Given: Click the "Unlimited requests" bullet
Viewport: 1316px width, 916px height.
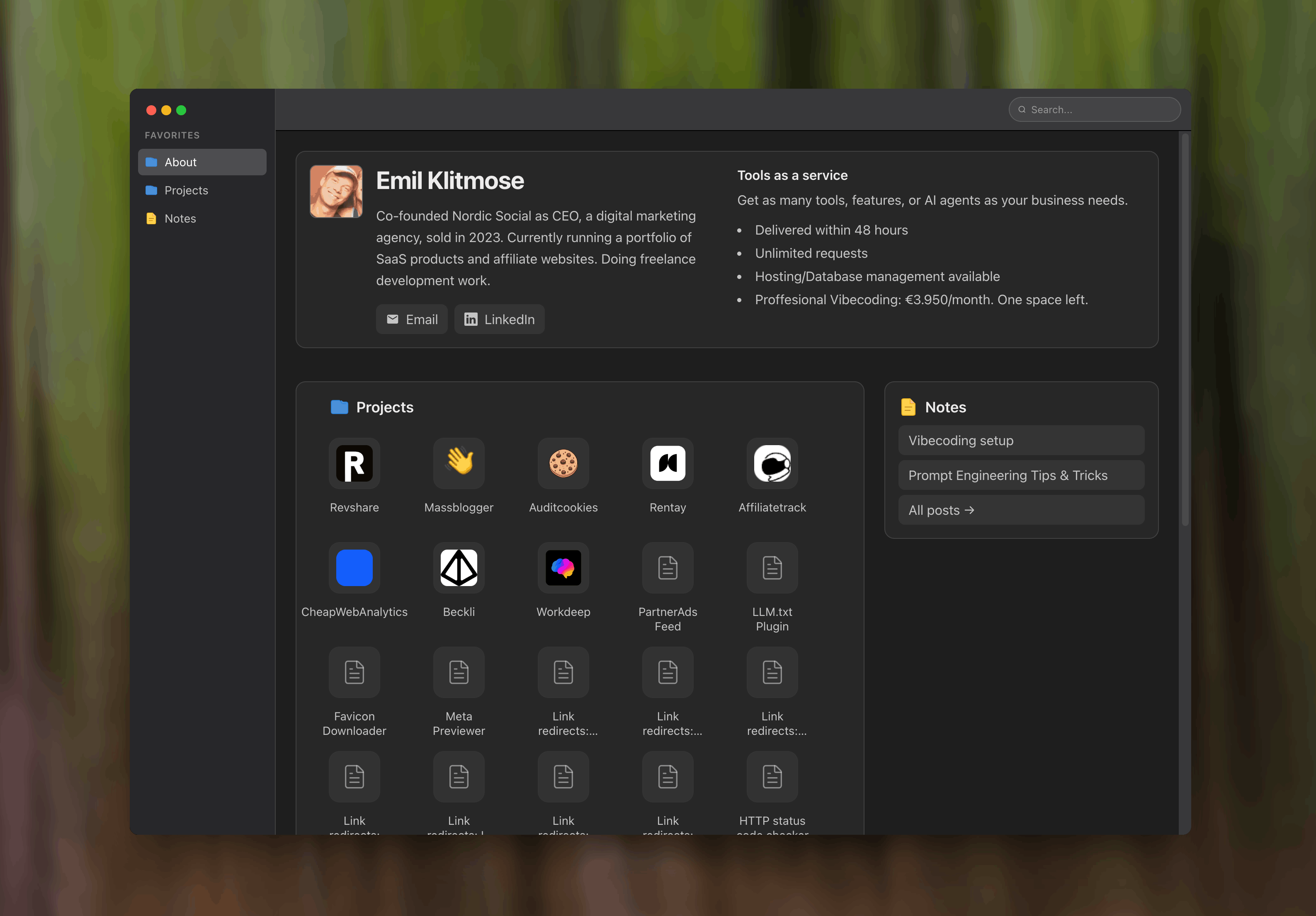Looking at the screenshot, I should 811,253.
